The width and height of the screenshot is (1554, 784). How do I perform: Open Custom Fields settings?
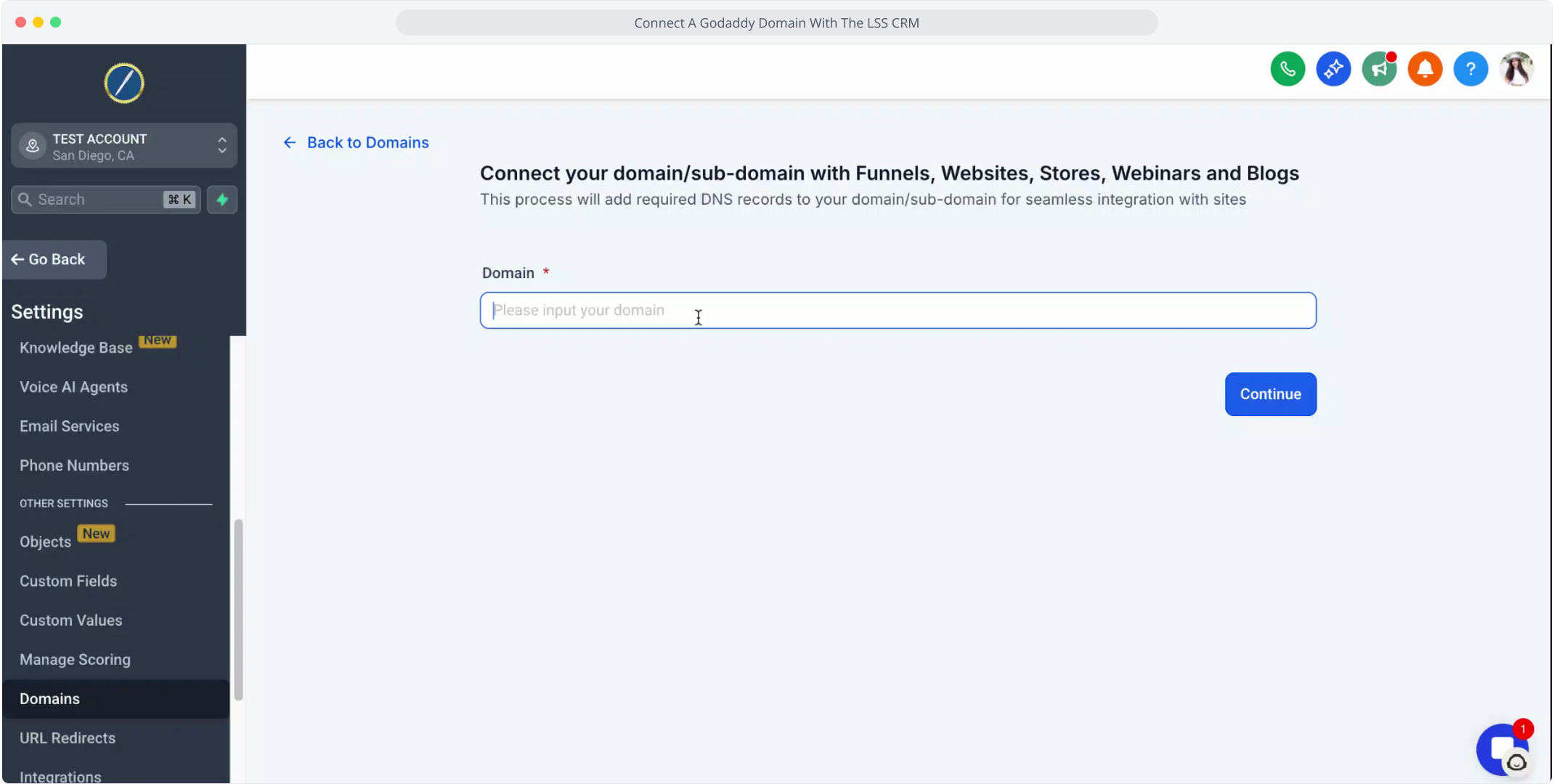click(x=68, y=581)
